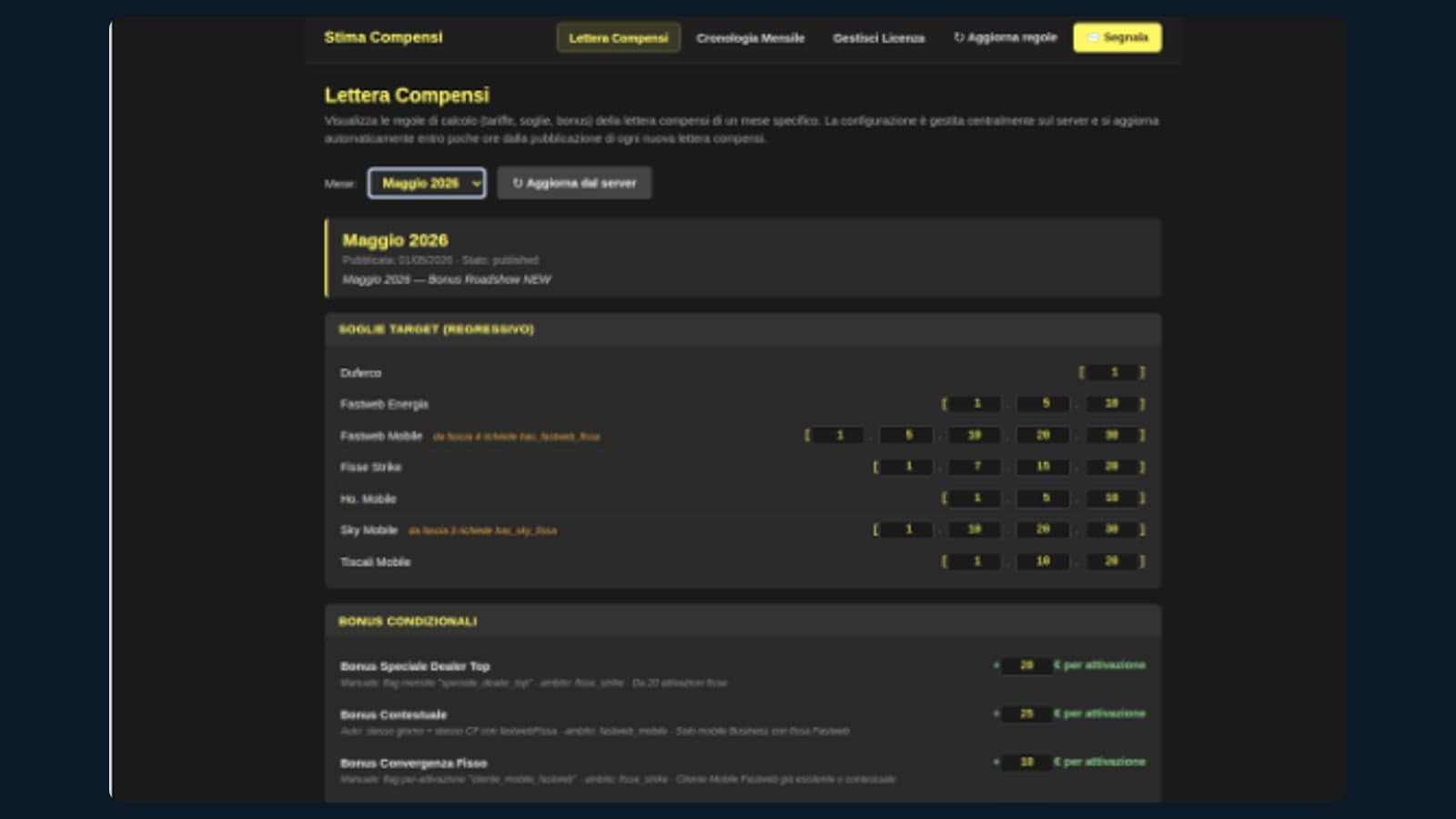This screenshot has width=1456, height=819.
Task: Click the Sky Mobile row label
Action: click(369, 530)
